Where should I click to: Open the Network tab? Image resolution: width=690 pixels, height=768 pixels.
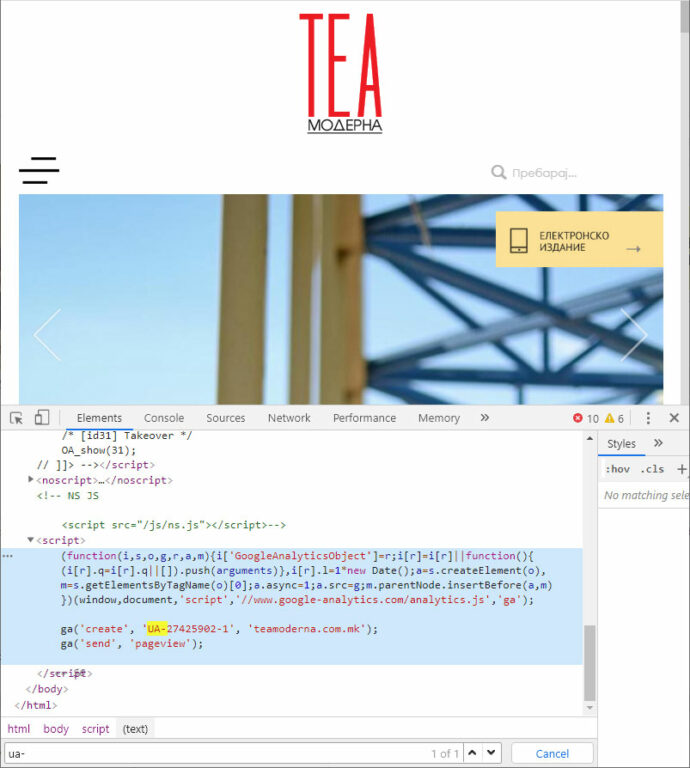click(289, 418)
